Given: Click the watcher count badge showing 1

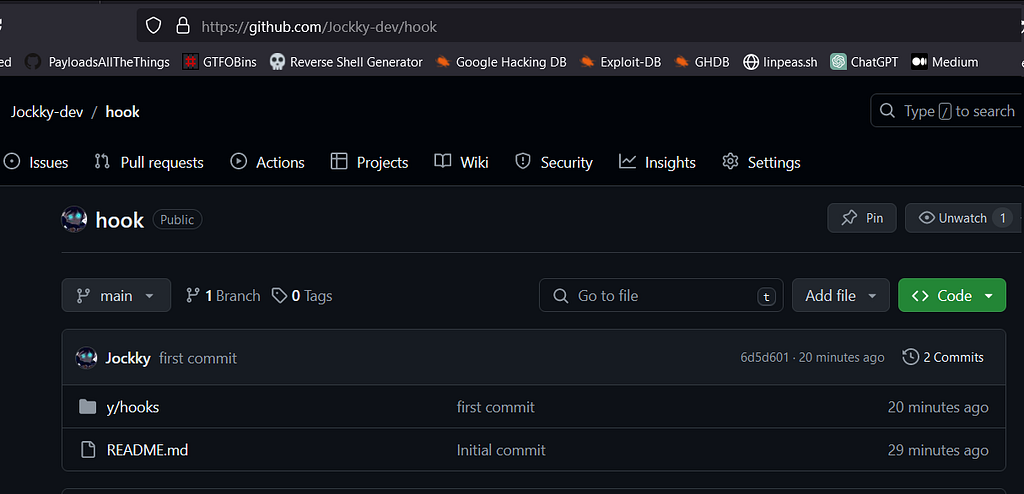Looking at the screenshot, I should click(1002, 218).
